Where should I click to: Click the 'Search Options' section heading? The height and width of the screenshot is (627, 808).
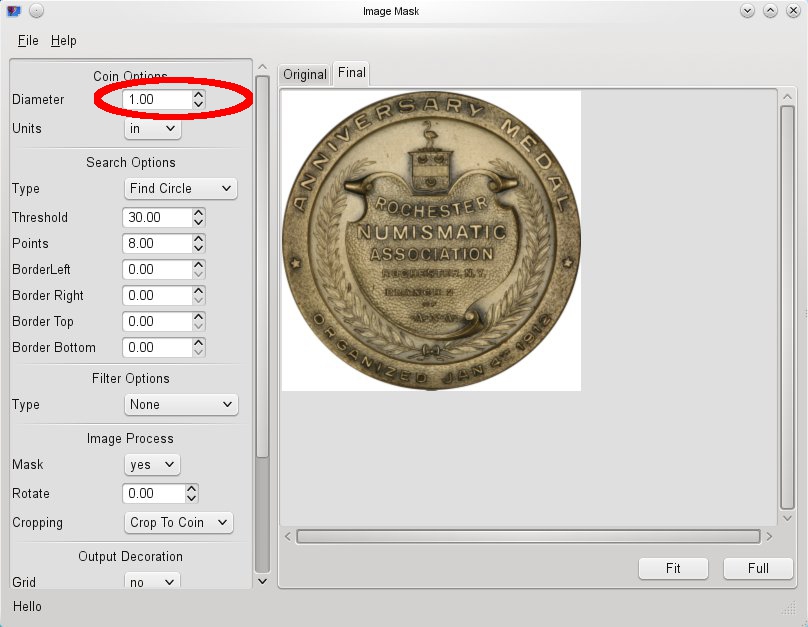tap(131, 162)
